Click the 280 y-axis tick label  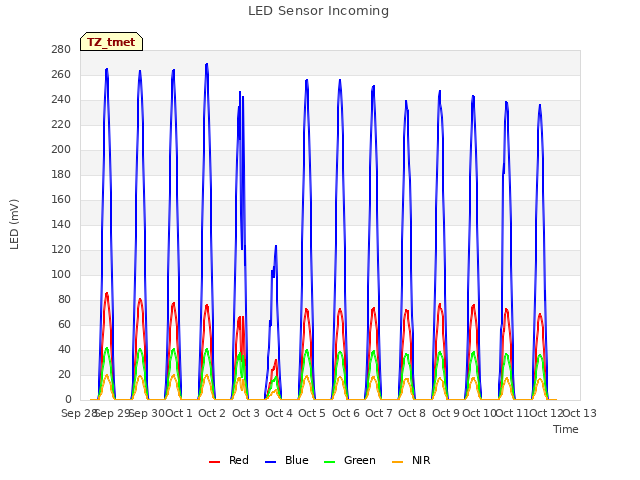[61, 50]
